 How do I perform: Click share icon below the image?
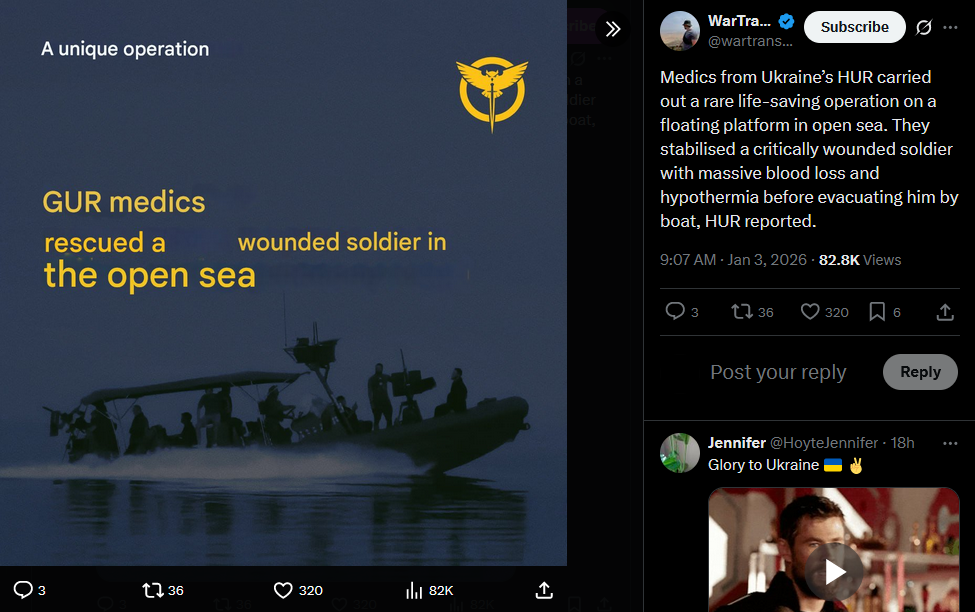click(x=544, y=590)
